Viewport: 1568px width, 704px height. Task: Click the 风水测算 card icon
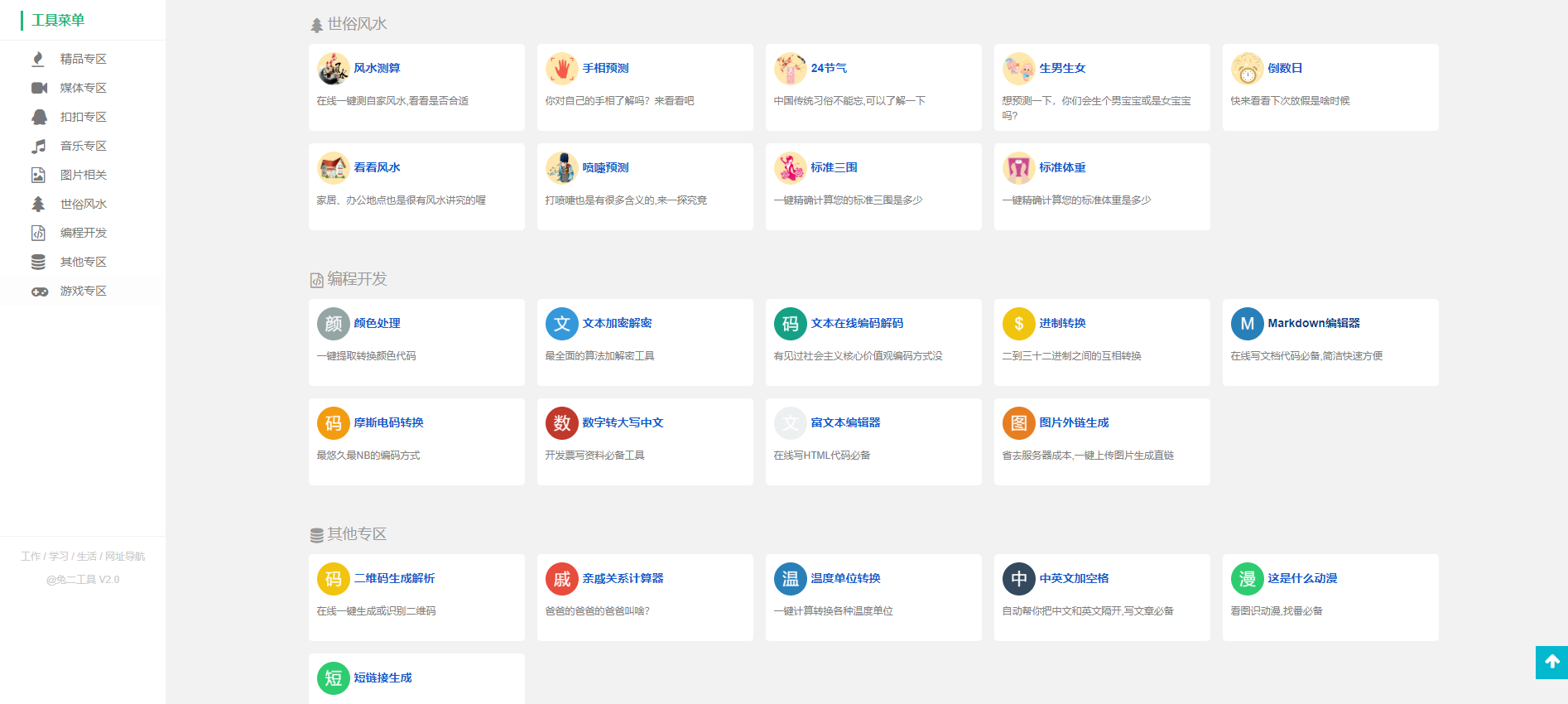click(x=334, y=69)
